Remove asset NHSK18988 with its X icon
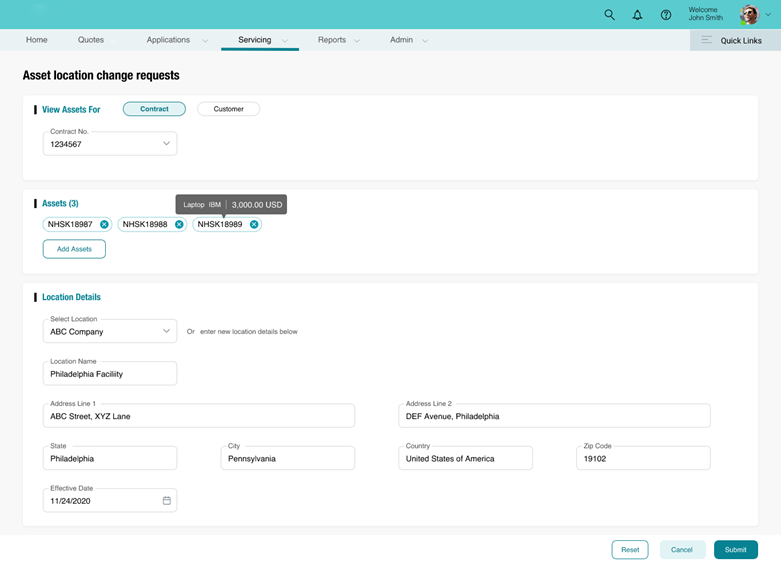The width and height of the screenshot is (781, 566). point(179,225)
